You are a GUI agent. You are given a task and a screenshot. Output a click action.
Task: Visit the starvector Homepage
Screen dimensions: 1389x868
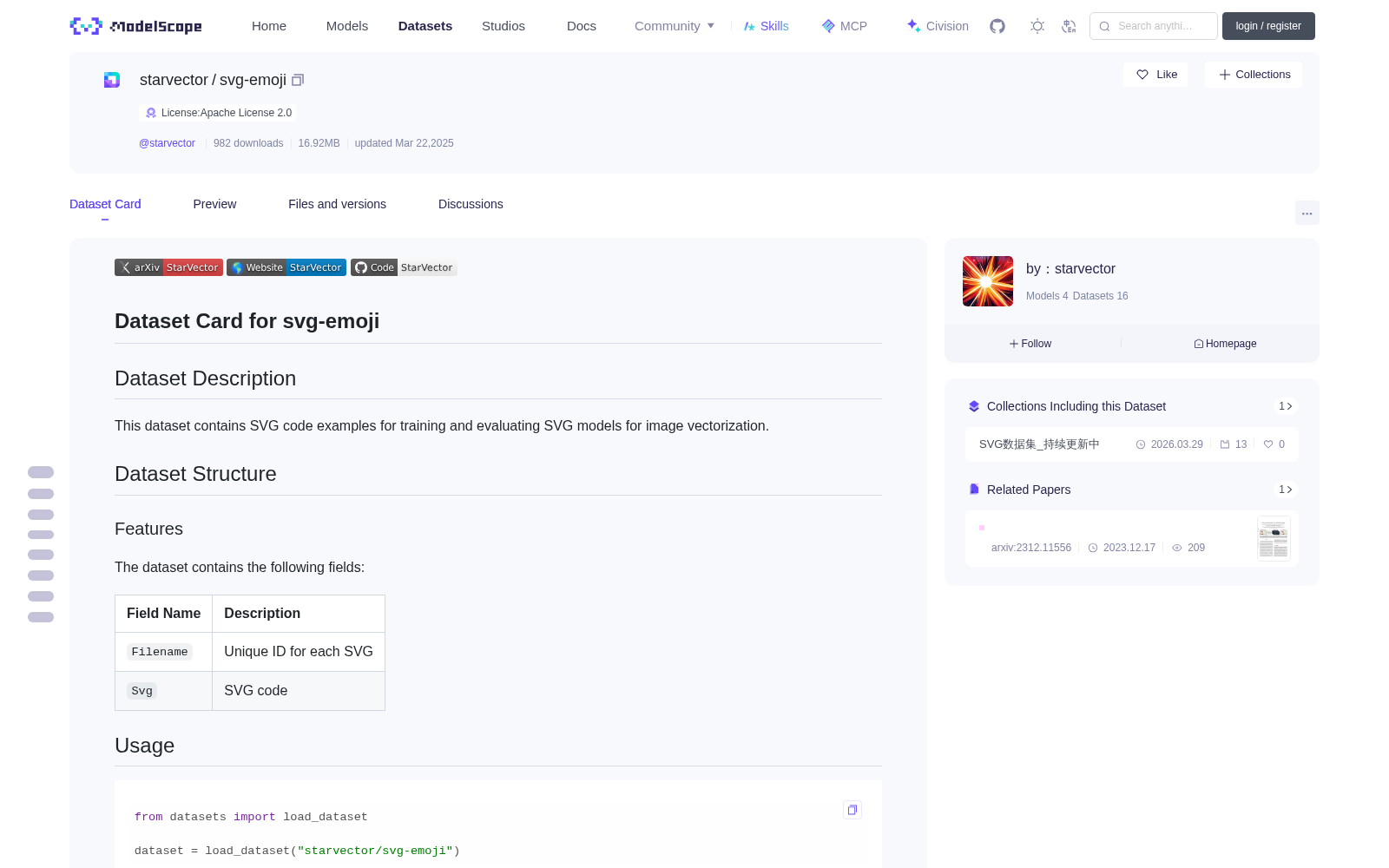point(1225,344)
